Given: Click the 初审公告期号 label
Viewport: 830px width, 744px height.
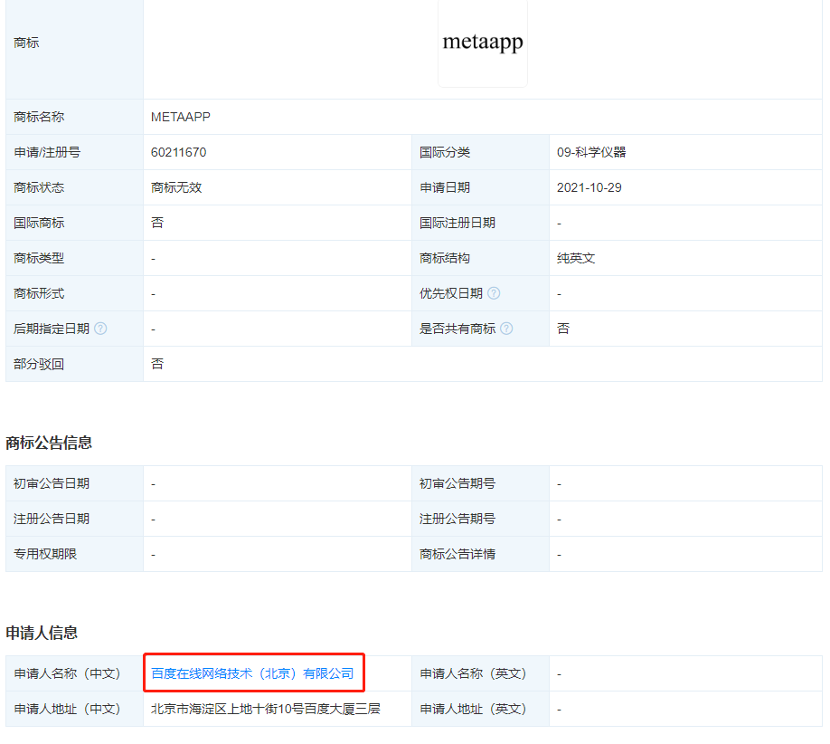Looking at the screenshot, I should tap(457, 484).
